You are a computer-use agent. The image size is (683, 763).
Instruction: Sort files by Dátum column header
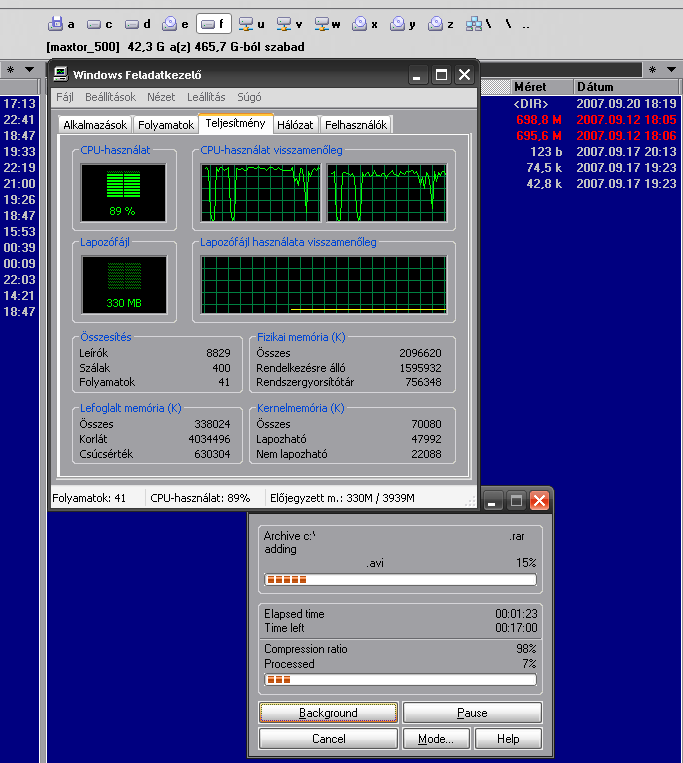[626, 87]
